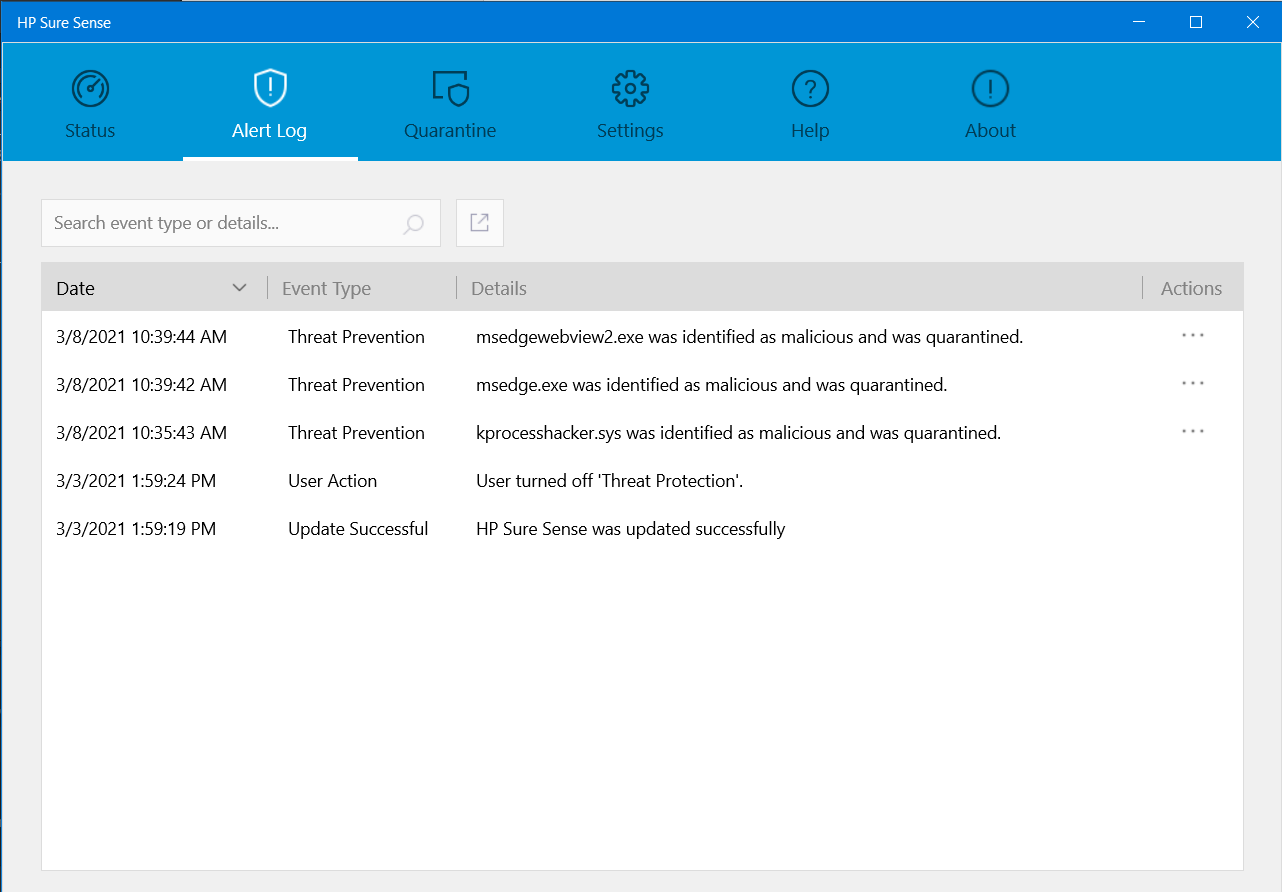Screen dimensions: 1282x892
Task: Select the Alert Log shield icon
Action: 270,88
